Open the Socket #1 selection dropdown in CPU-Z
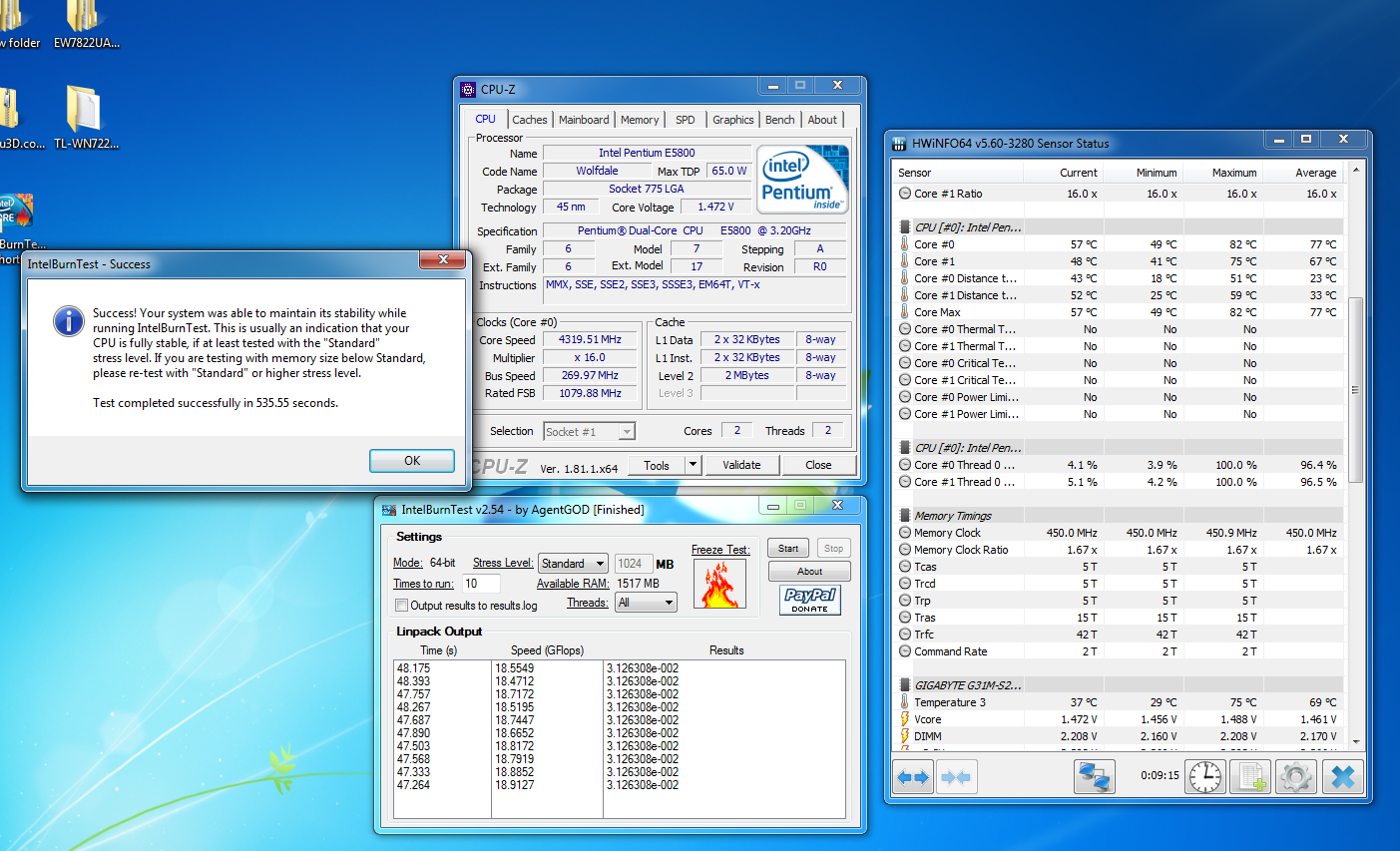1400x851 pixels. (589, 431)
